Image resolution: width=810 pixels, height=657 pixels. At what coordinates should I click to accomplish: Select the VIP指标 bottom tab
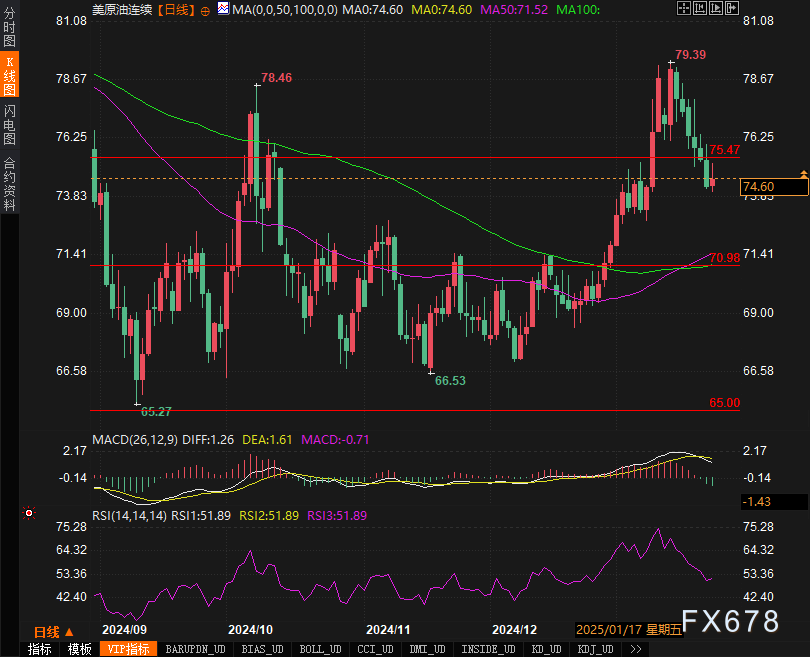click(x=128, y=649)
